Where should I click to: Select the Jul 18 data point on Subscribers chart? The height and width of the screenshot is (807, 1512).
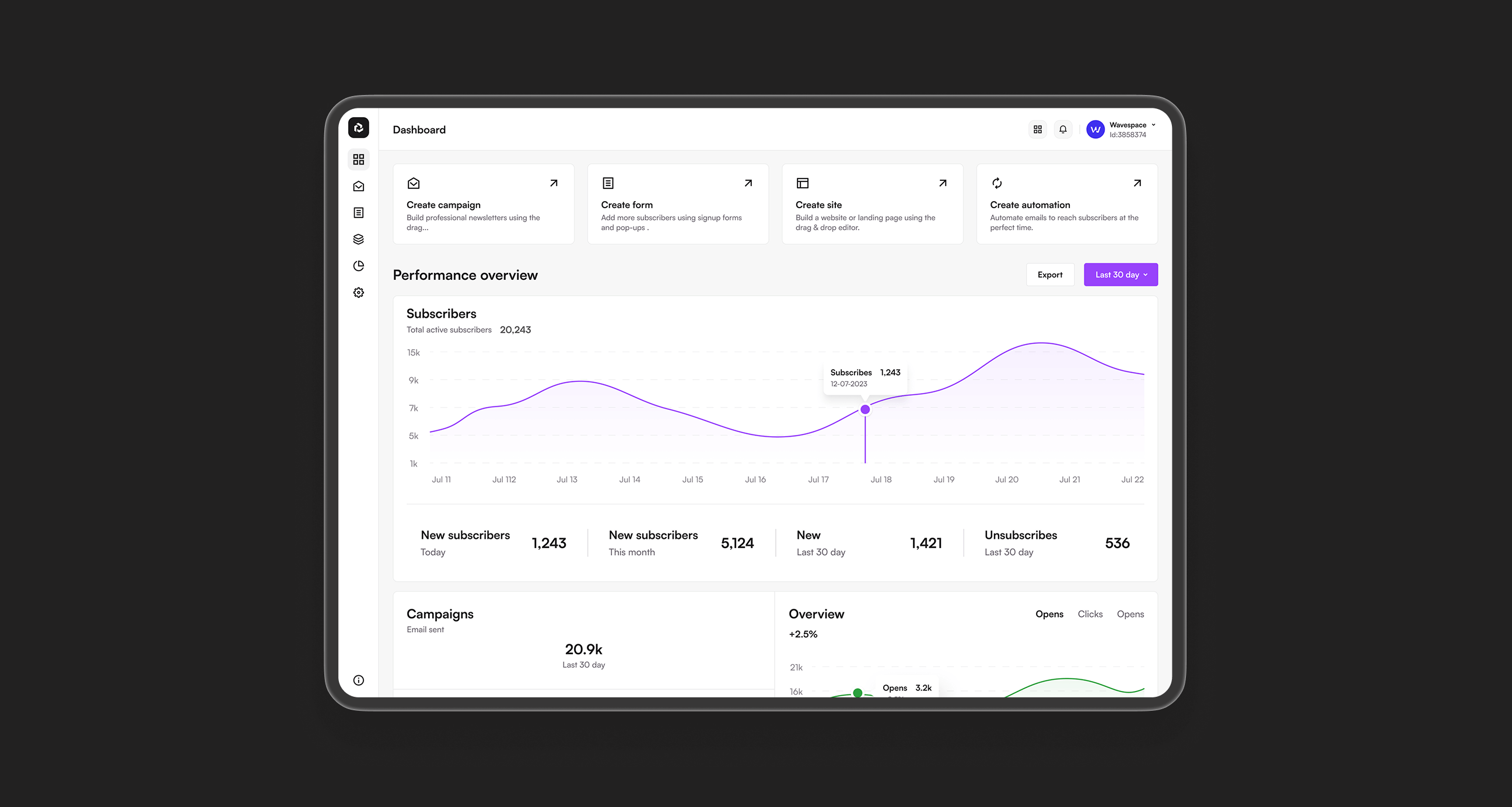tap(865, 409)
